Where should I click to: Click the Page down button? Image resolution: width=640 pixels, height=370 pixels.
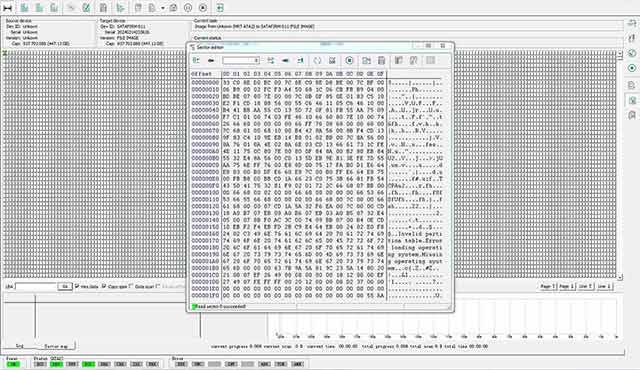tap(567, 286)
